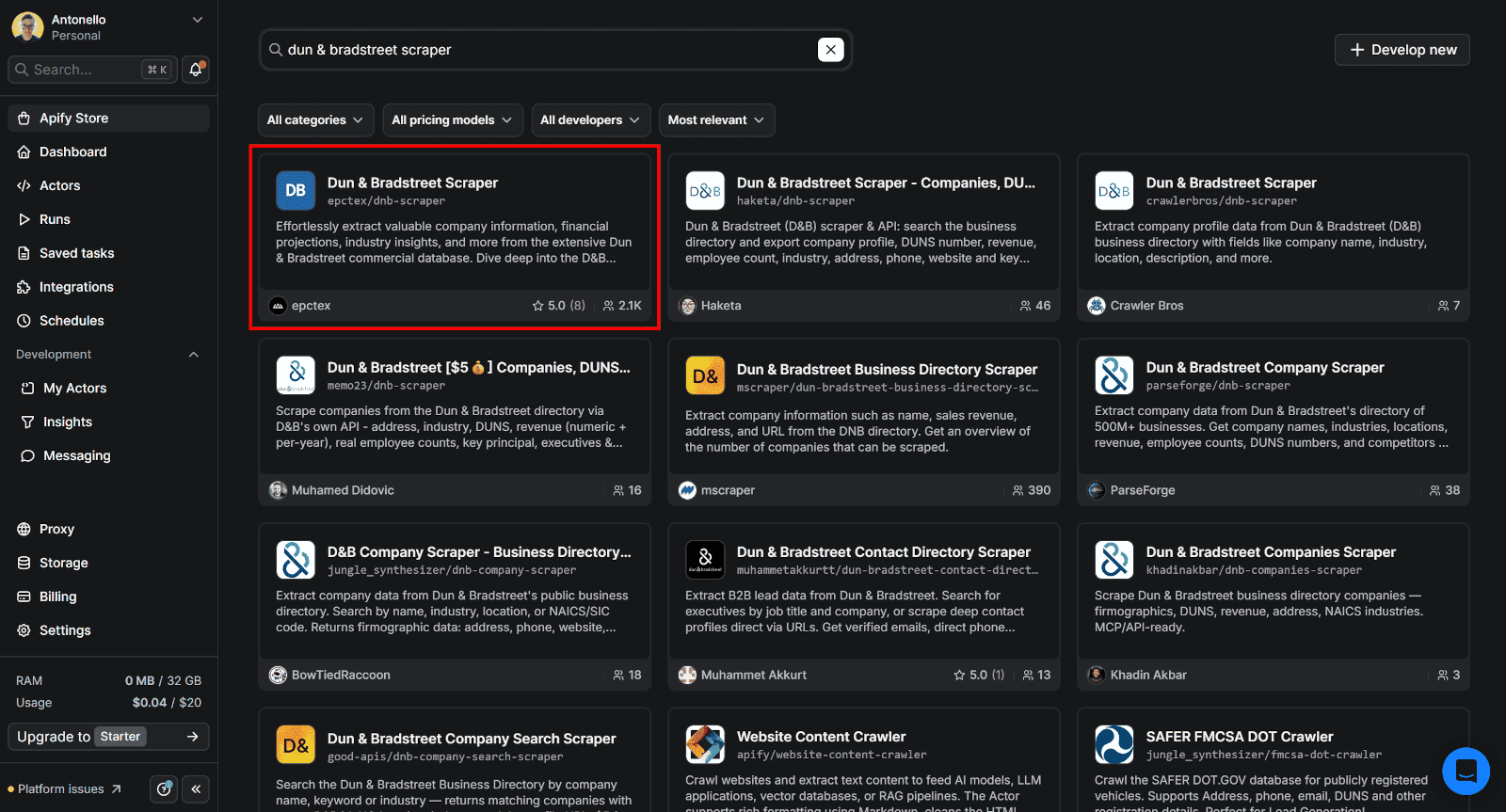Open the chat support bubble
Image resolution: width=1506 pixels, height=812 pixels.
pyautogui.click(x=1466, y=772)
